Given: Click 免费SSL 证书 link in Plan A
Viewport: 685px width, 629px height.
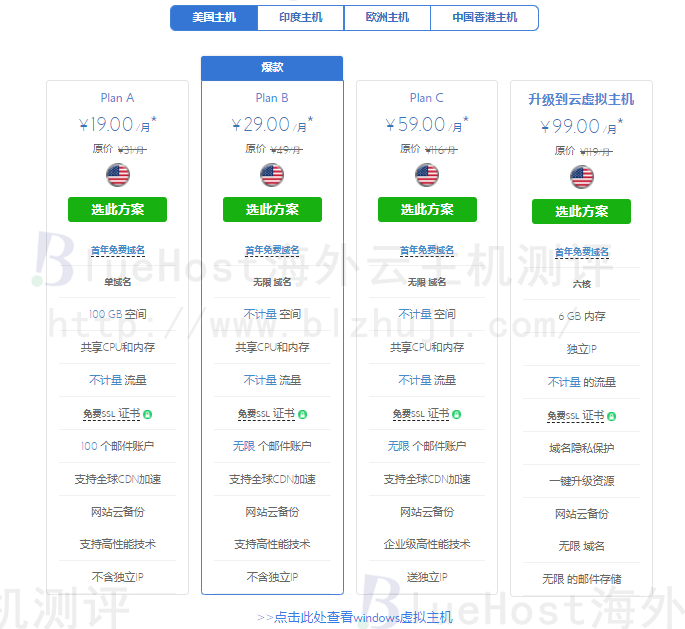Looking at the screenshot, I should pyautogui.click(x=112, y=414).
